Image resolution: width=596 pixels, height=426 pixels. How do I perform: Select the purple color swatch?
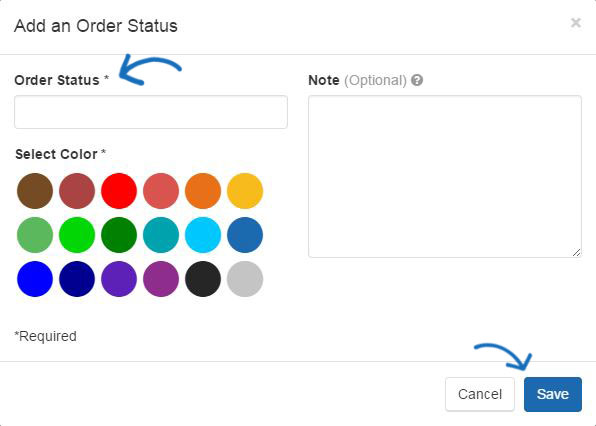[x=119, y=279]
